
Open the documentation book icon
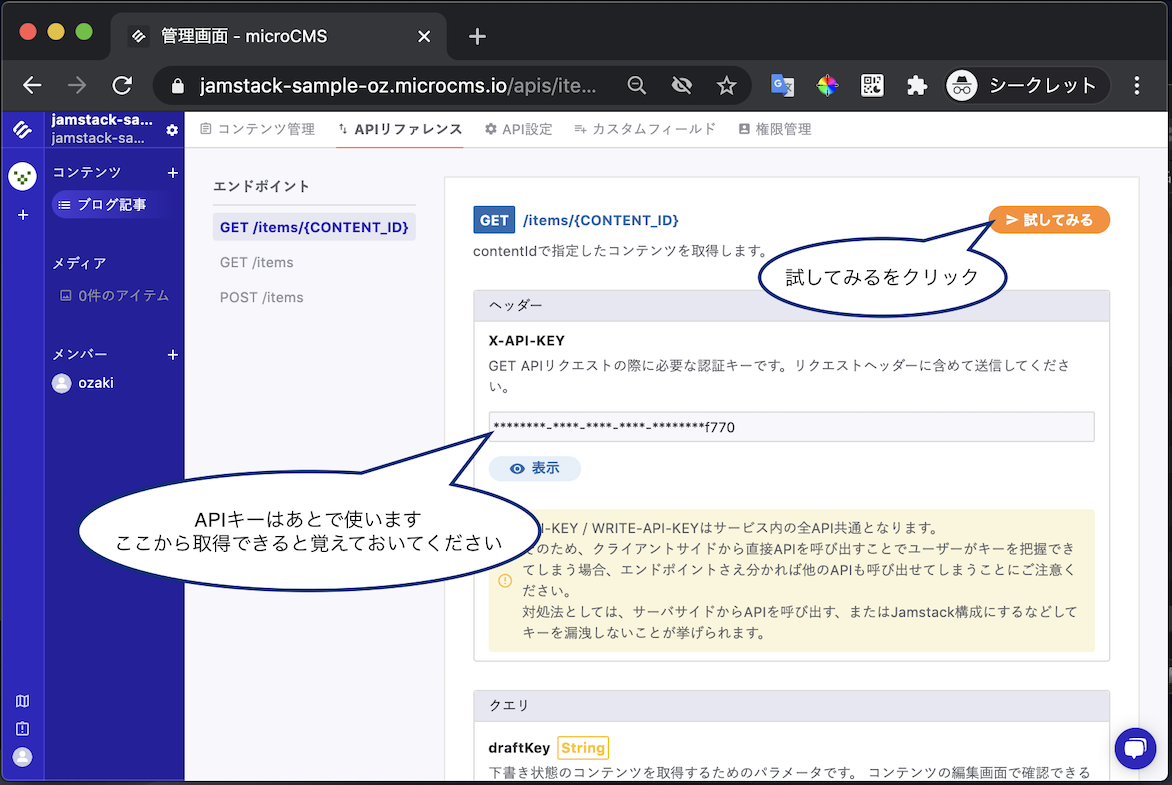22,701
